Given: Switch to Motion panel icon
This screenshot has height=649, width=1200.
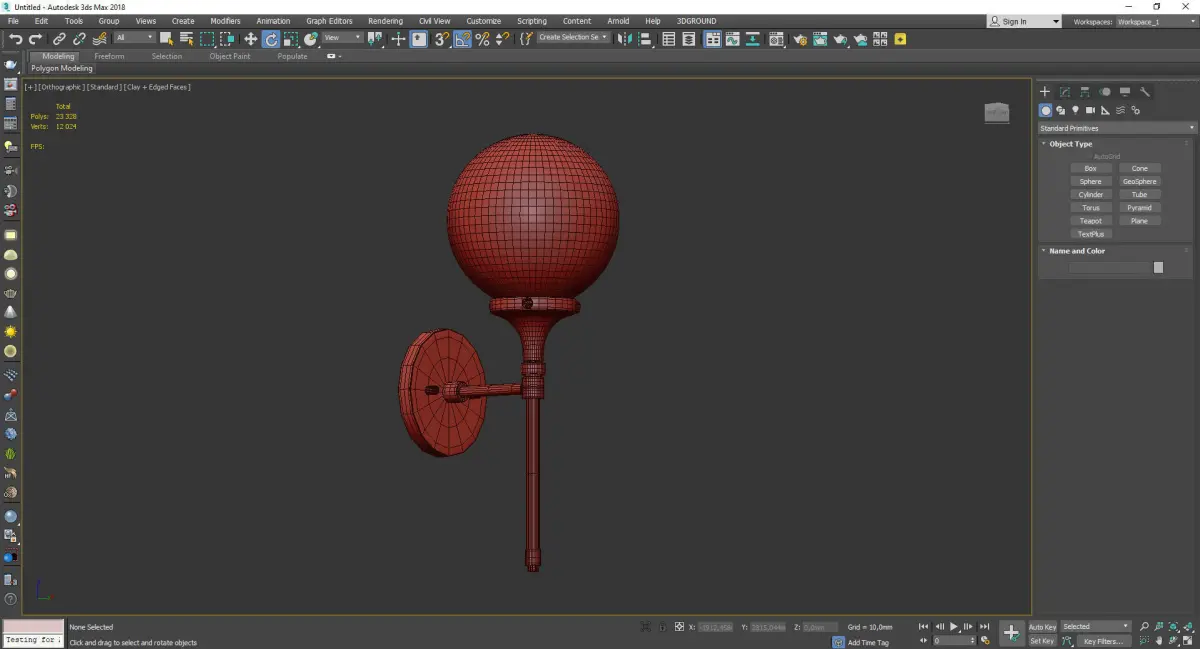Looking at the screenshot, I should pyautogui.click(x=1105, y=91).
